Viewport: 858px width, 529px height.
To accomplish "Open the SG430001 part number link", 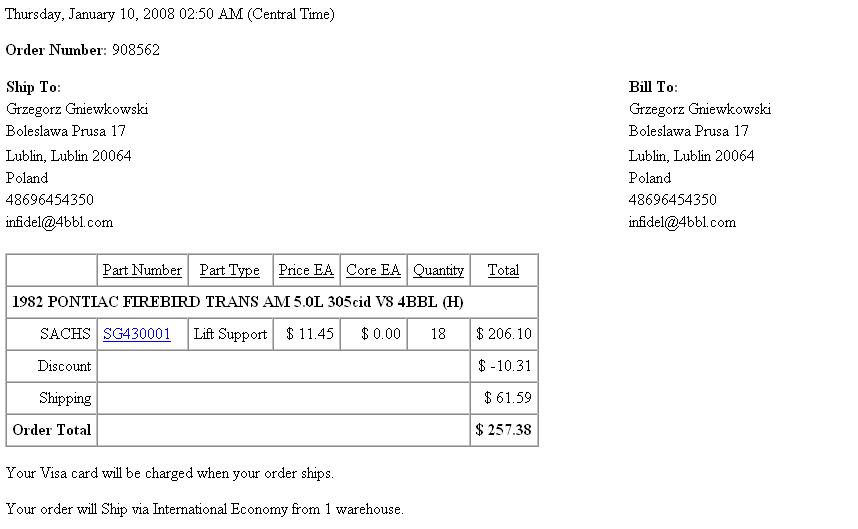I will click(x=137, y=334).
